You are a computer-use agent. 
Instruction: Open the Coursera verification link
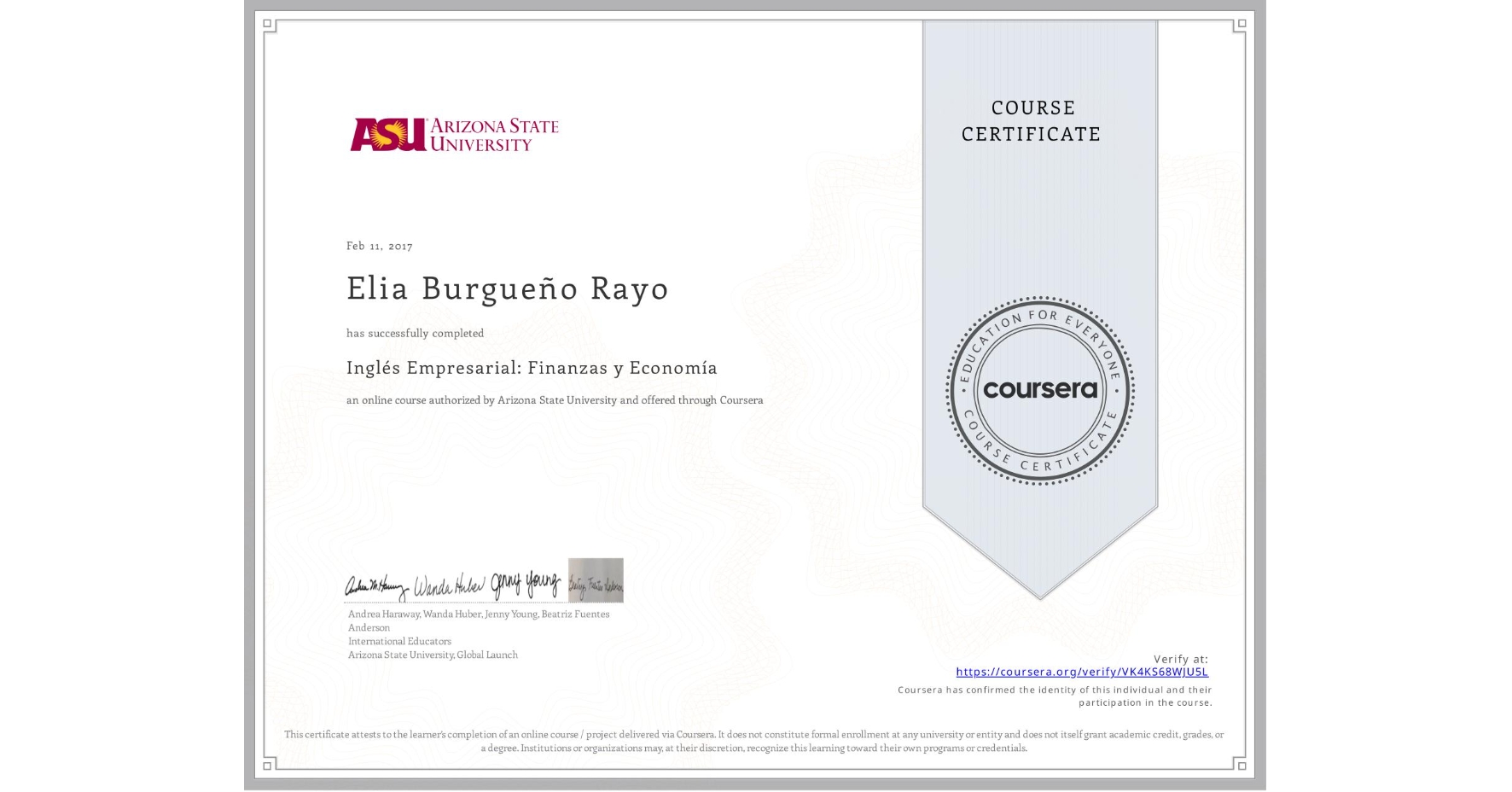(x=1082, y=672)
